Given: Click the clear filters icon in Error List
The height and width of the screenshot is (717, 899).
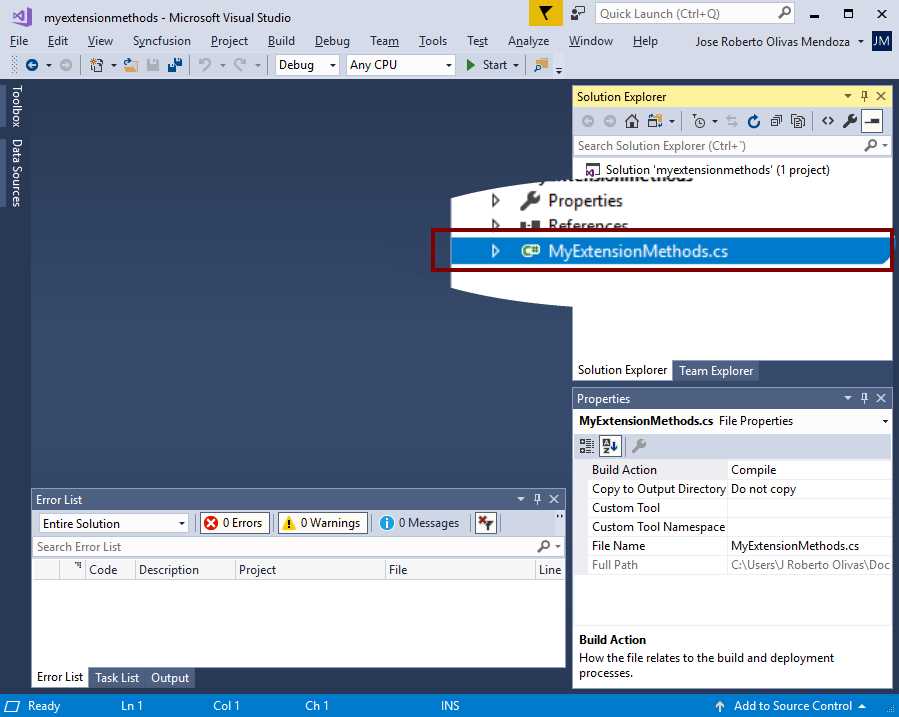Looking at the screenshot, I should (x=486, y=523).
